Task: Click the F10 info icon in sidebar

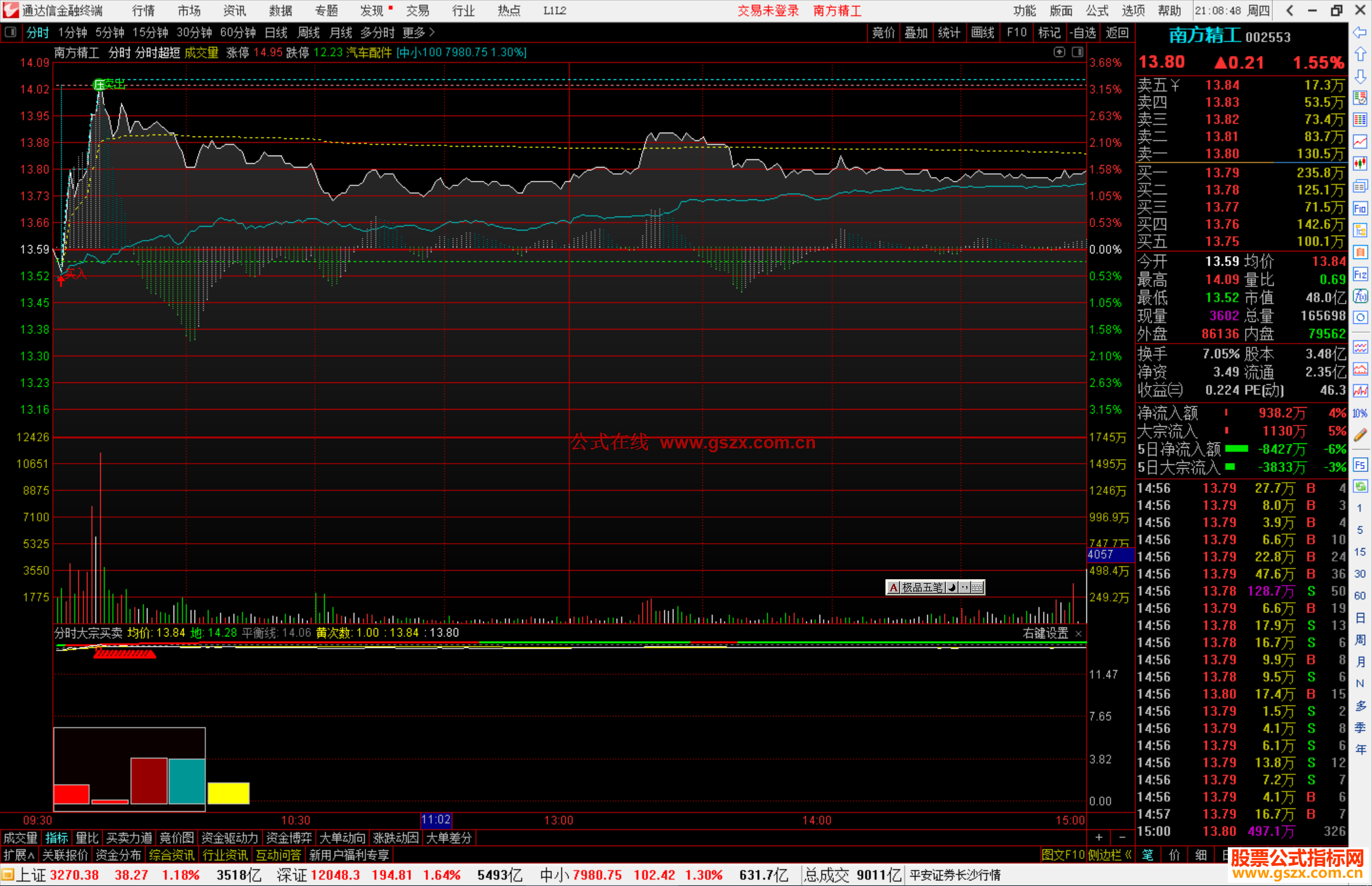Action: 1360,208
